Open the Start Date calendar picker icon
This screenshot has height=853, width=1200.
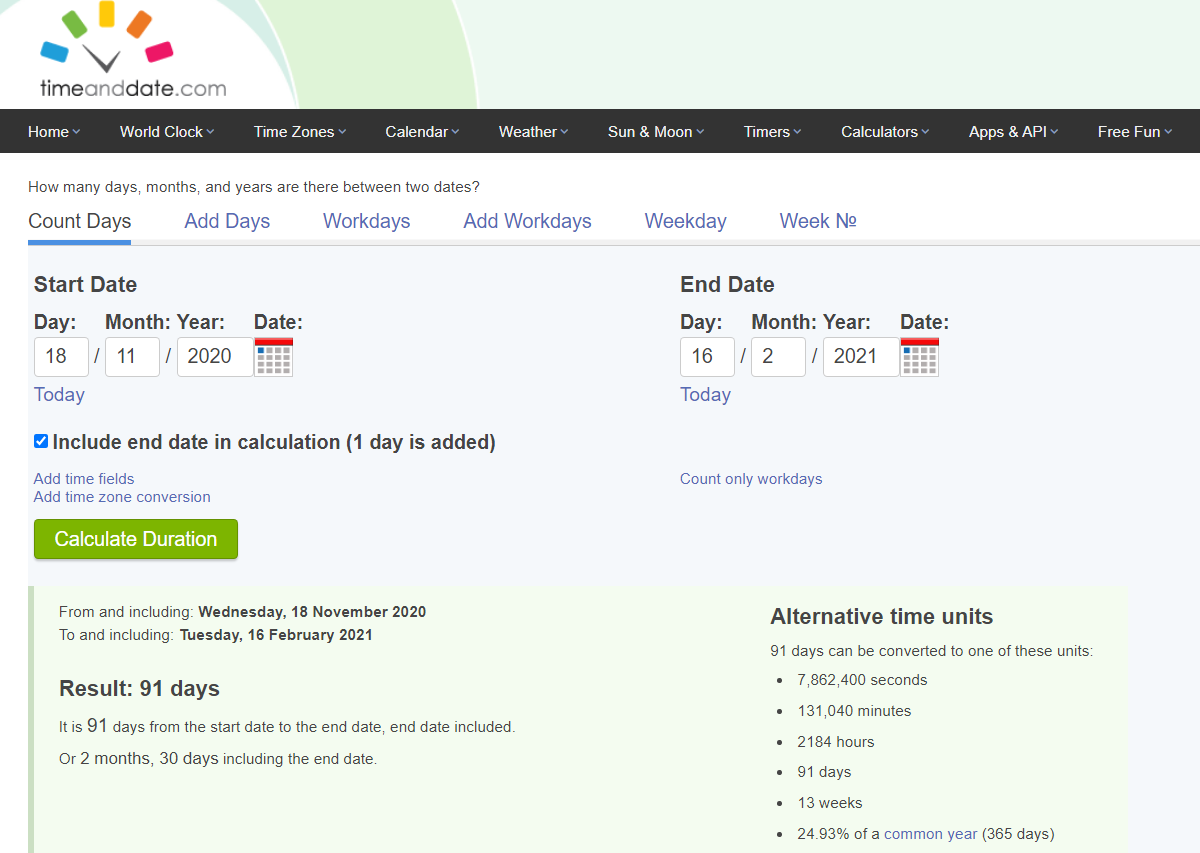click(274, 357)
